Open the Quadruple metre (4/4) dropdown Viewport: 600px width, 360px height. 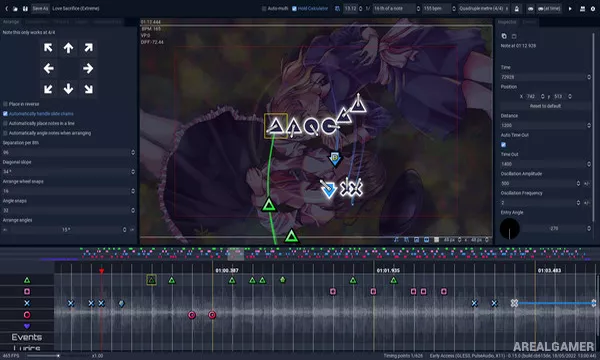coord(484,8)
